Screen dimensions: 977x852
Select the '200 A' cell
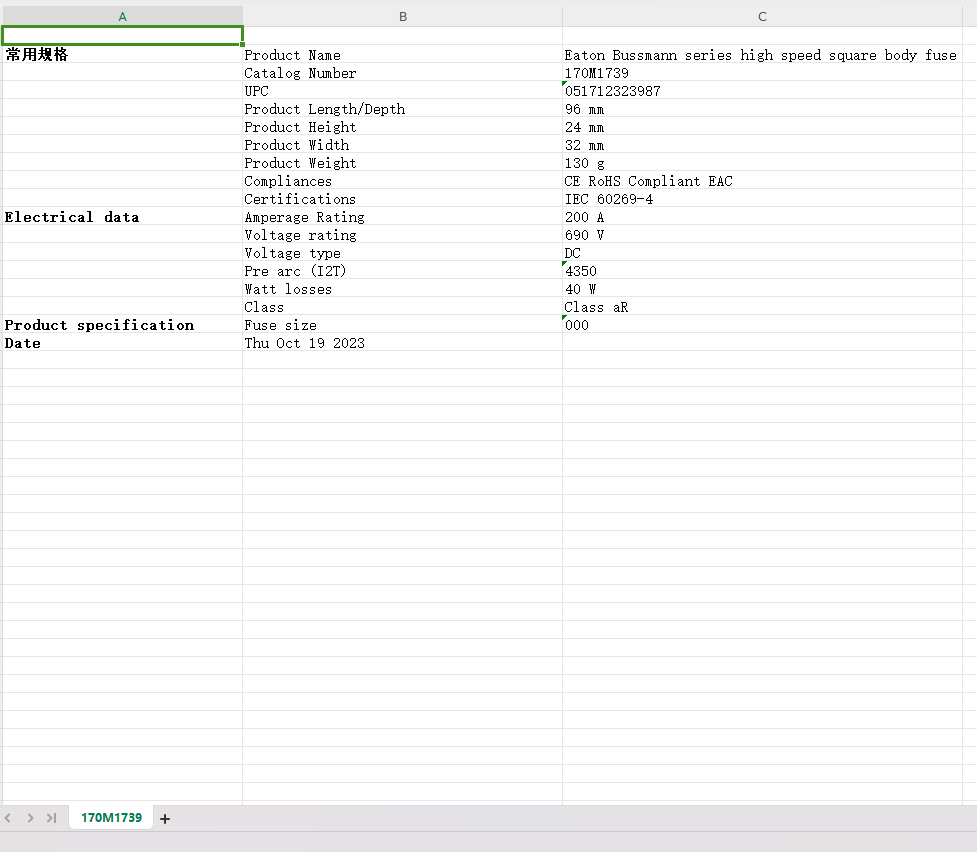[762, 216]
